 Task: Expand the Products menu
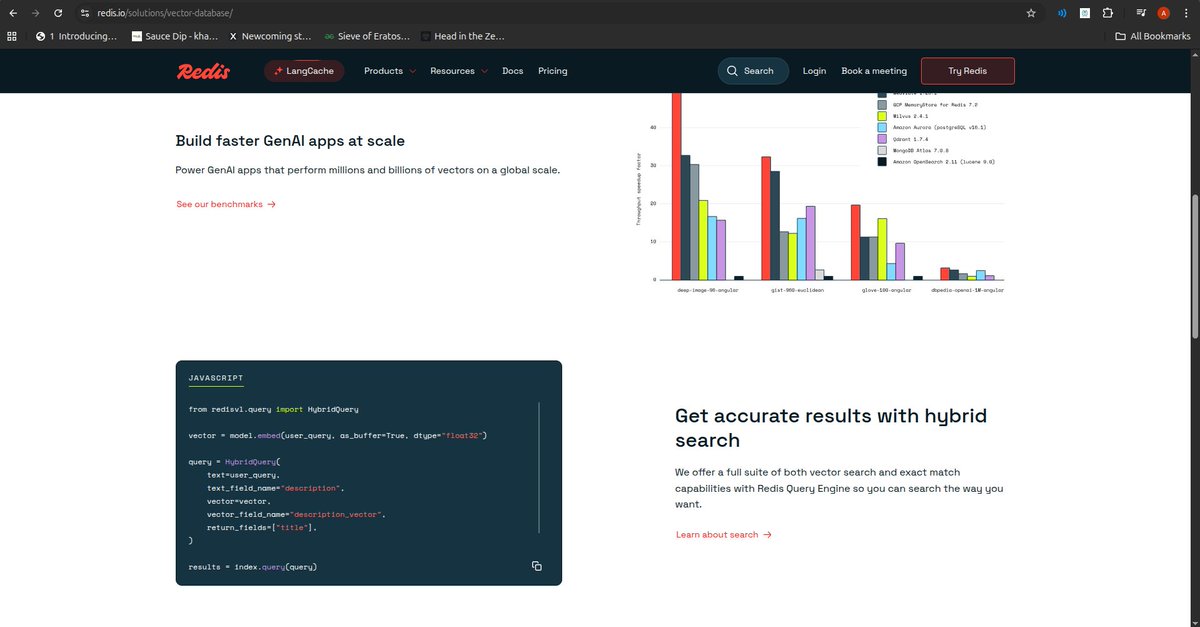[x=388, y=71]
